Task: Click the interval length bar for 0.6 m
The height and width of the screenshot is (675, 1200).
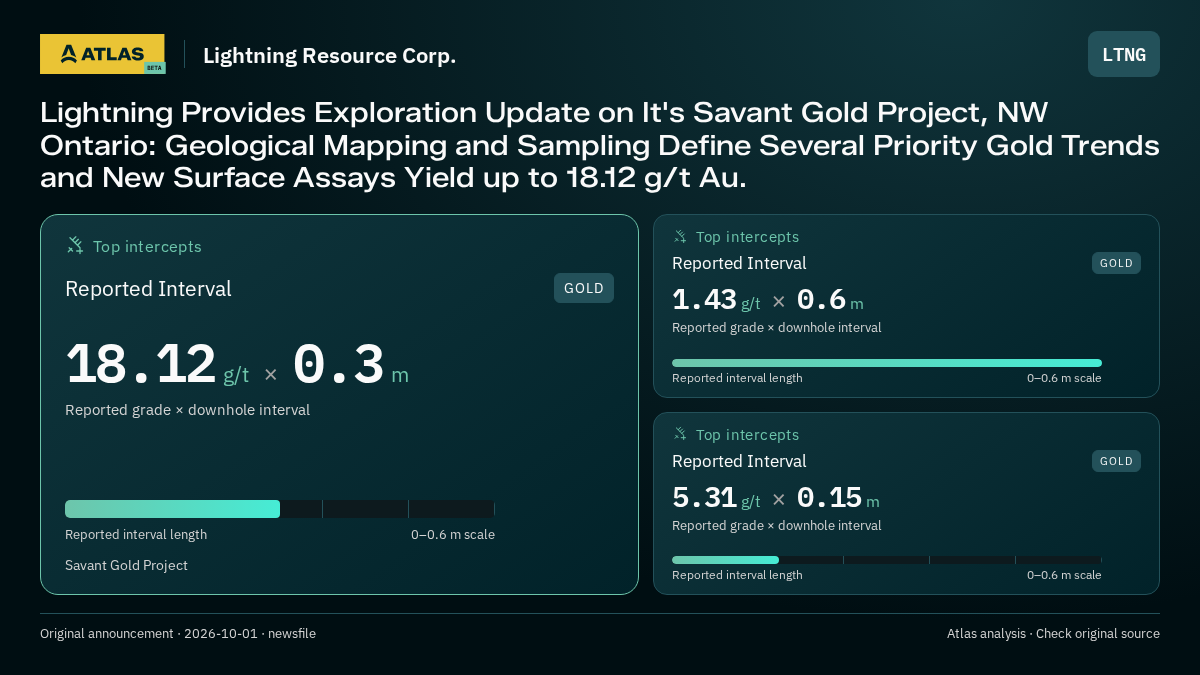Action: tap(887, 363)
